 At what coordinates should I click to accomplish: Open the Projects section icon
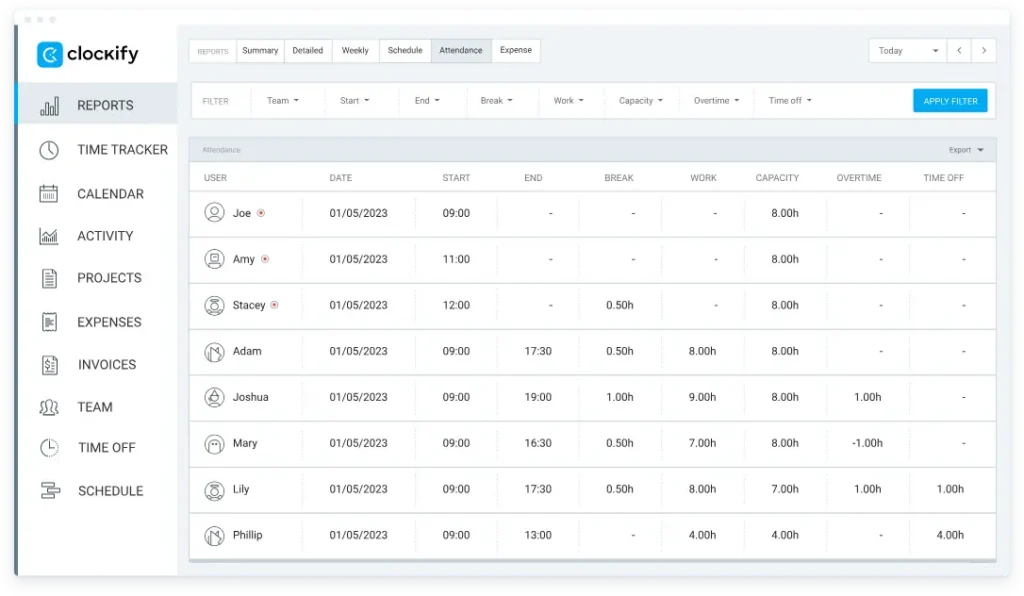(x=48, y=278)
